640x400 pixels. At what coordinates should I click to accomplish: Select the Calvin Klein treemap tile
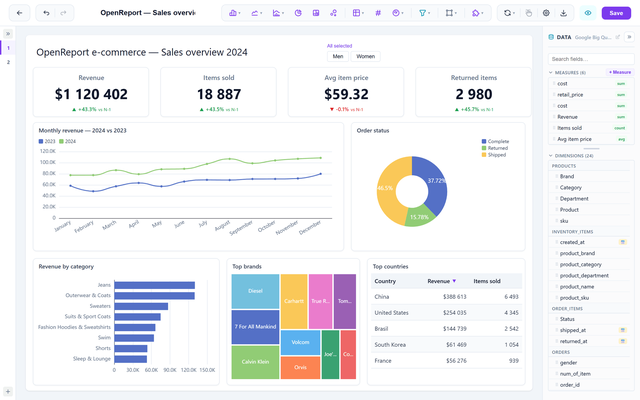pos(255,362)
